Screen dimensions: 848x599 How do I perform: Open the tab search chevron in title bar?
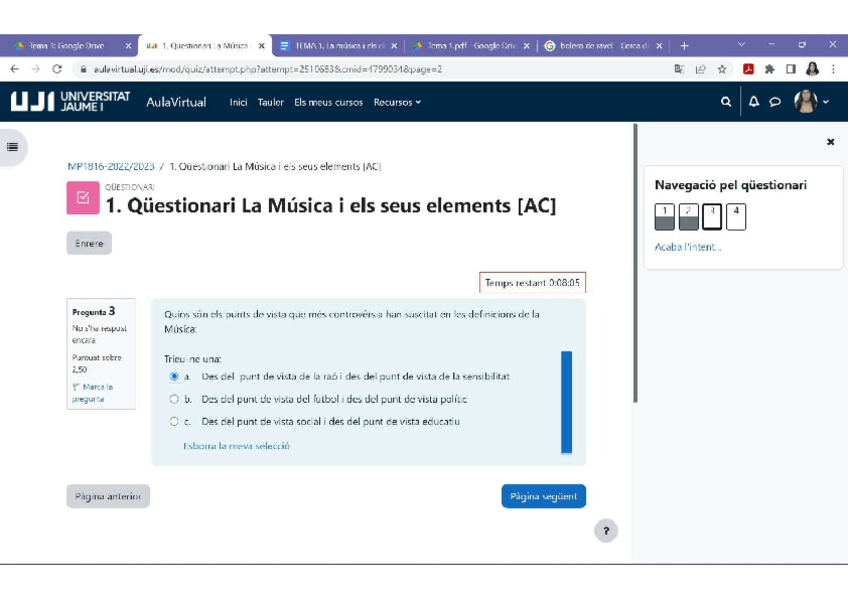pos(741,44)
